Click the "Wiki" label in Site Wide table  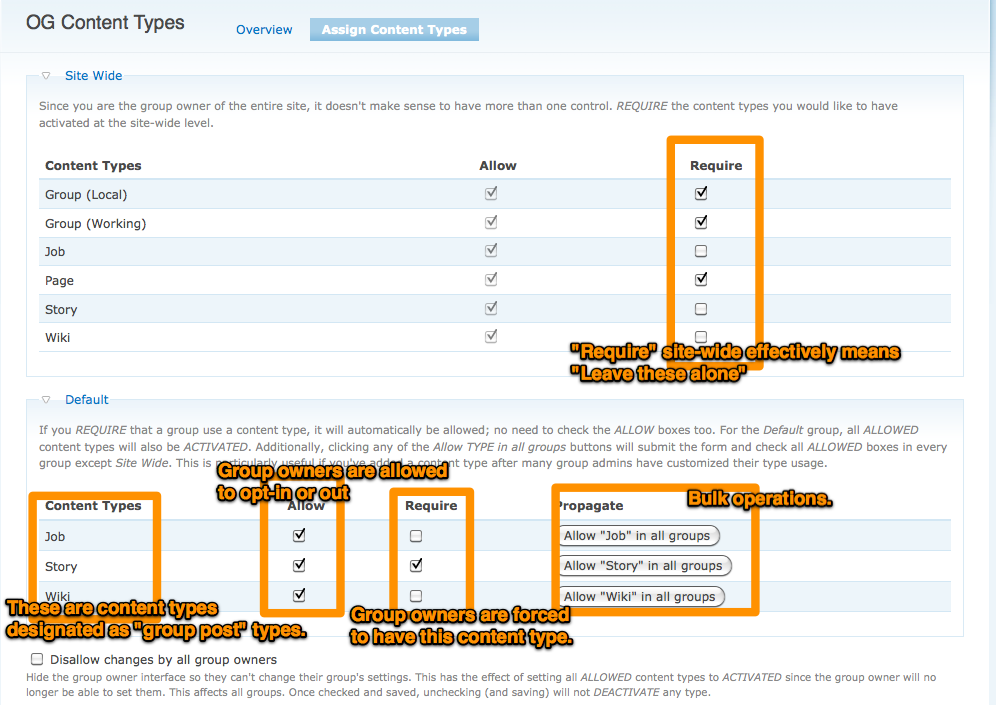(x=57, y=337)
